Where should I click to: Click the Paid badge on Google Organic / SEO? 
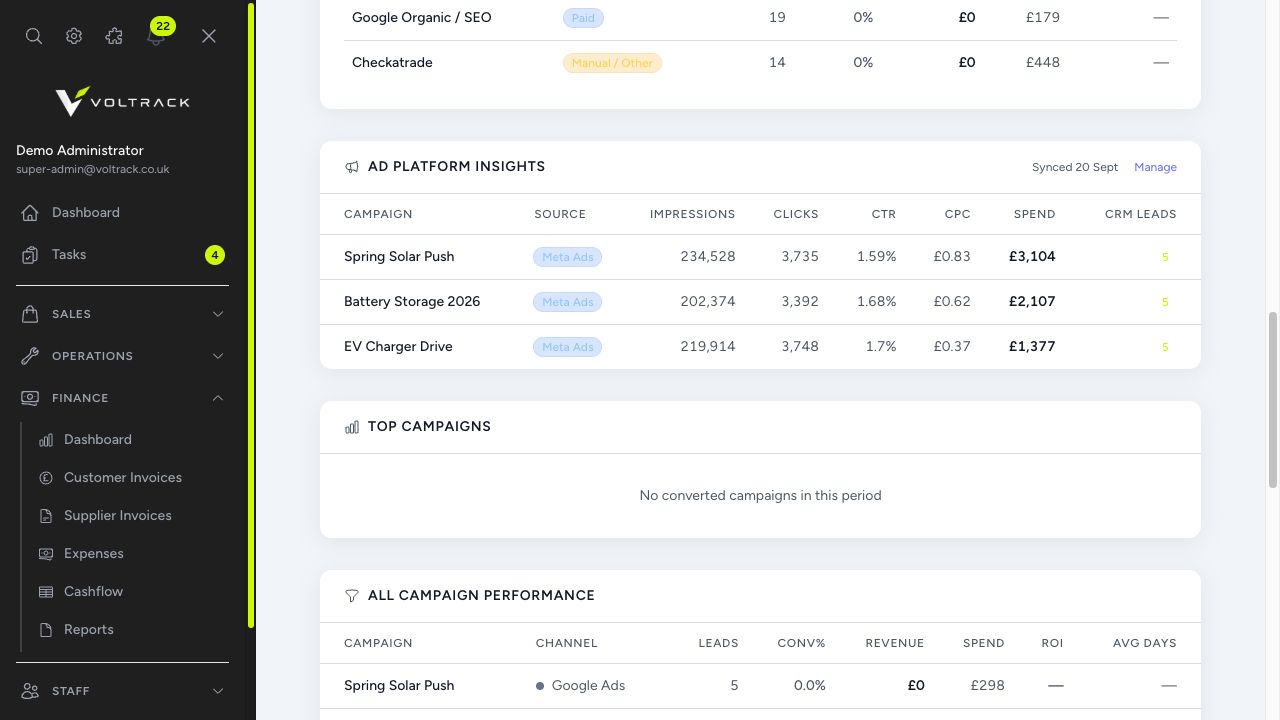[x=583, y=18]
